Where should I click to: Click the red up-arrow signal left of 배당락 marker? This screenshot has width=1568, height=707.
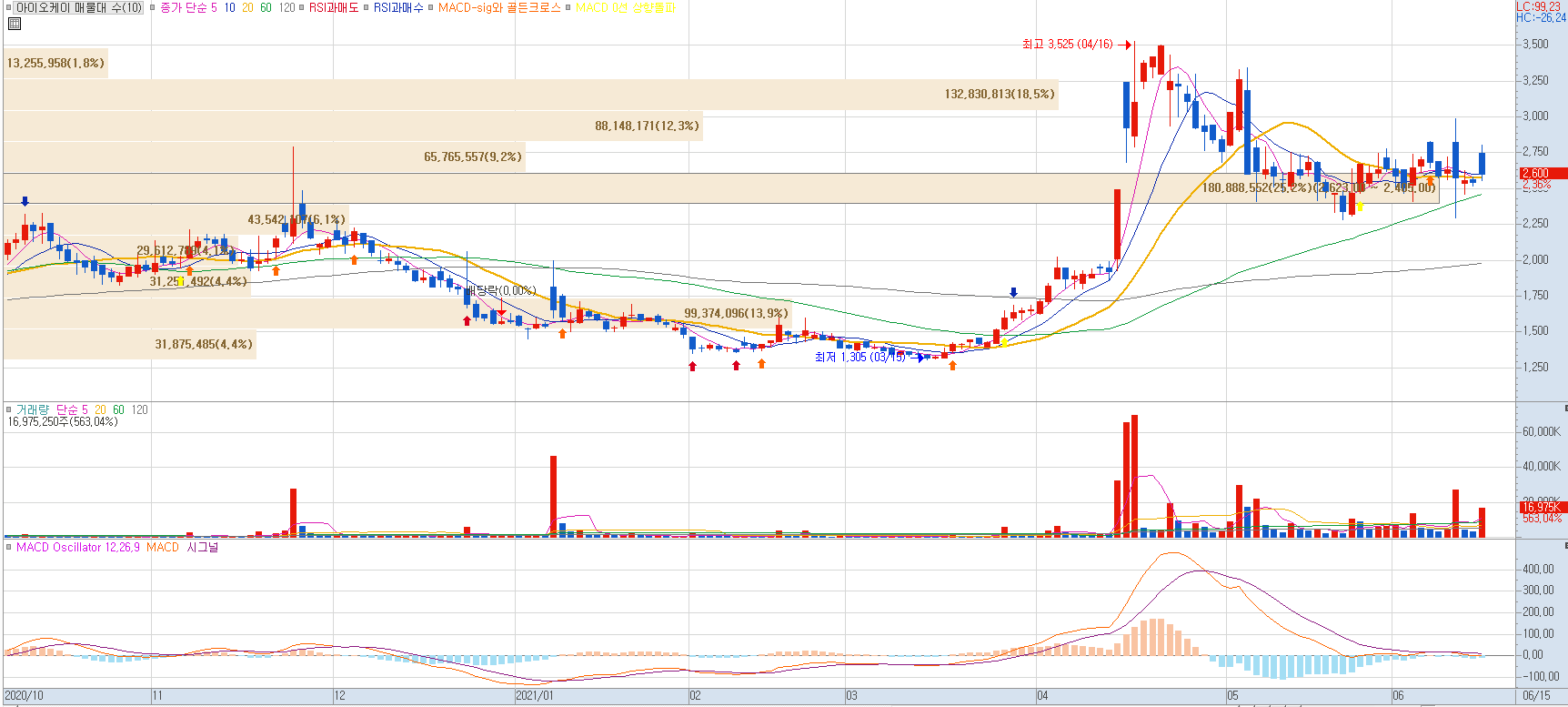[467, 319]
